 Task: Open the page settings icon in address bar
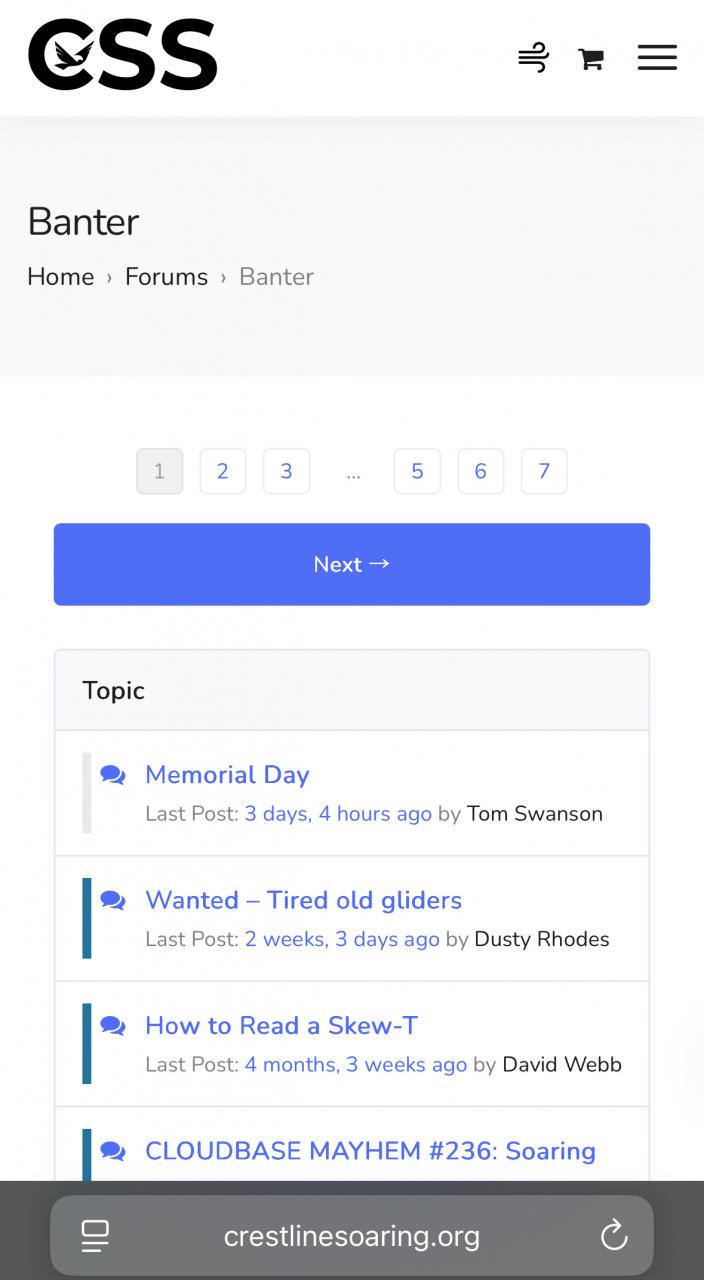tap(95, 1236)
